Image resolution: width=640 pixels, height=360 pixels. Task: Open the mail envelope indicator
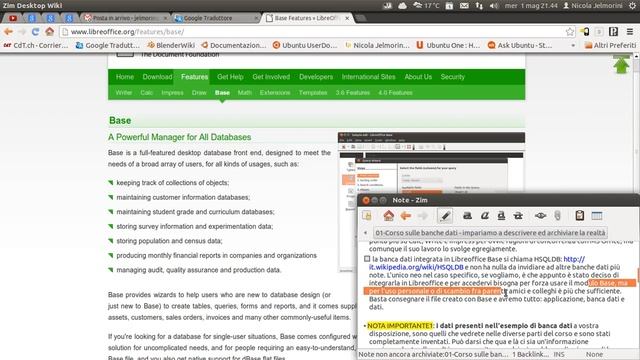[464, 6]
